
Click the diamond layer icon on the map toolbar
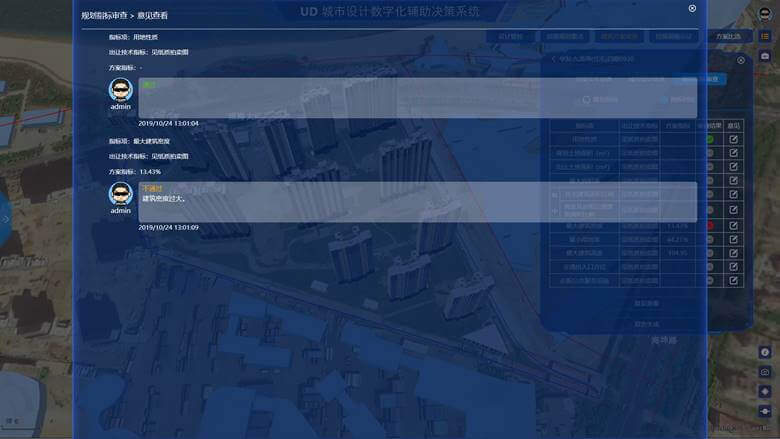(765, 392)
